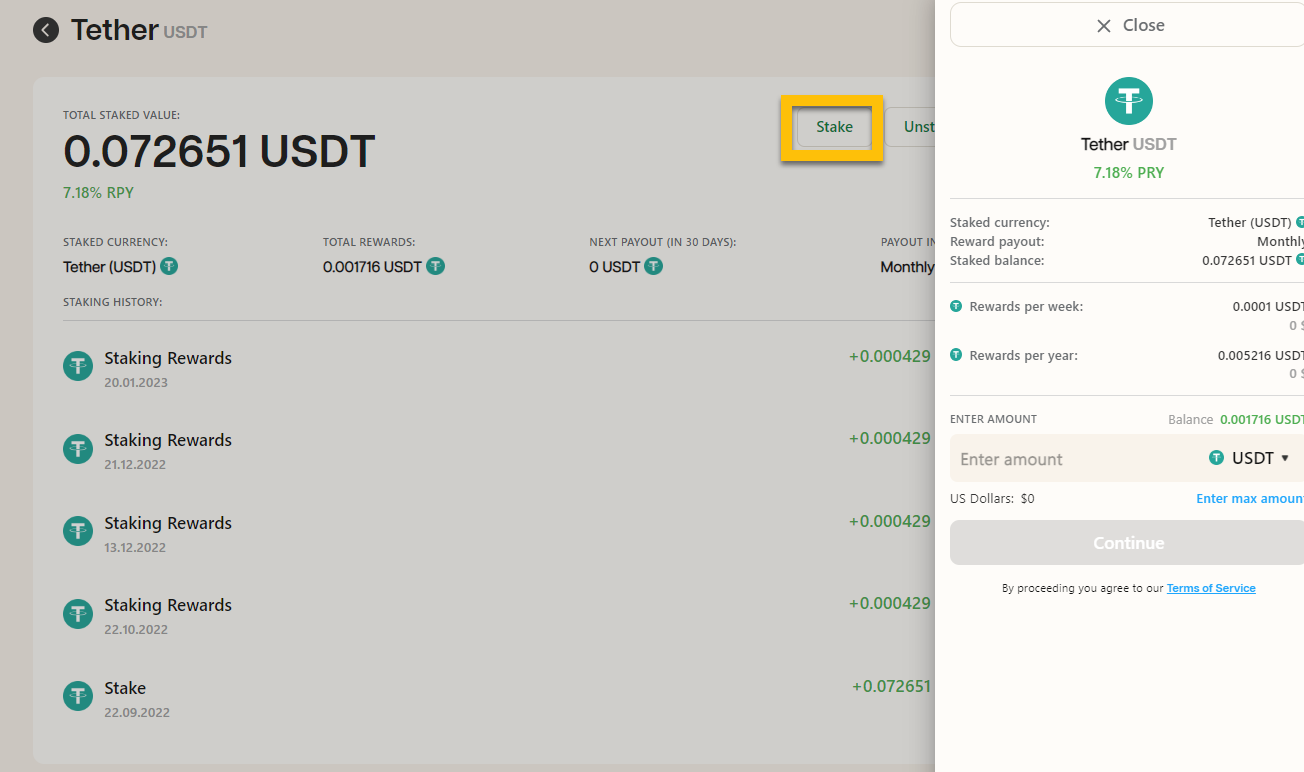Image resolution: width=1304 pixels, height=772 pixels.
Task: Select the Staking Rewards entry dated 21.12.2022
Action: coord(497,451)
